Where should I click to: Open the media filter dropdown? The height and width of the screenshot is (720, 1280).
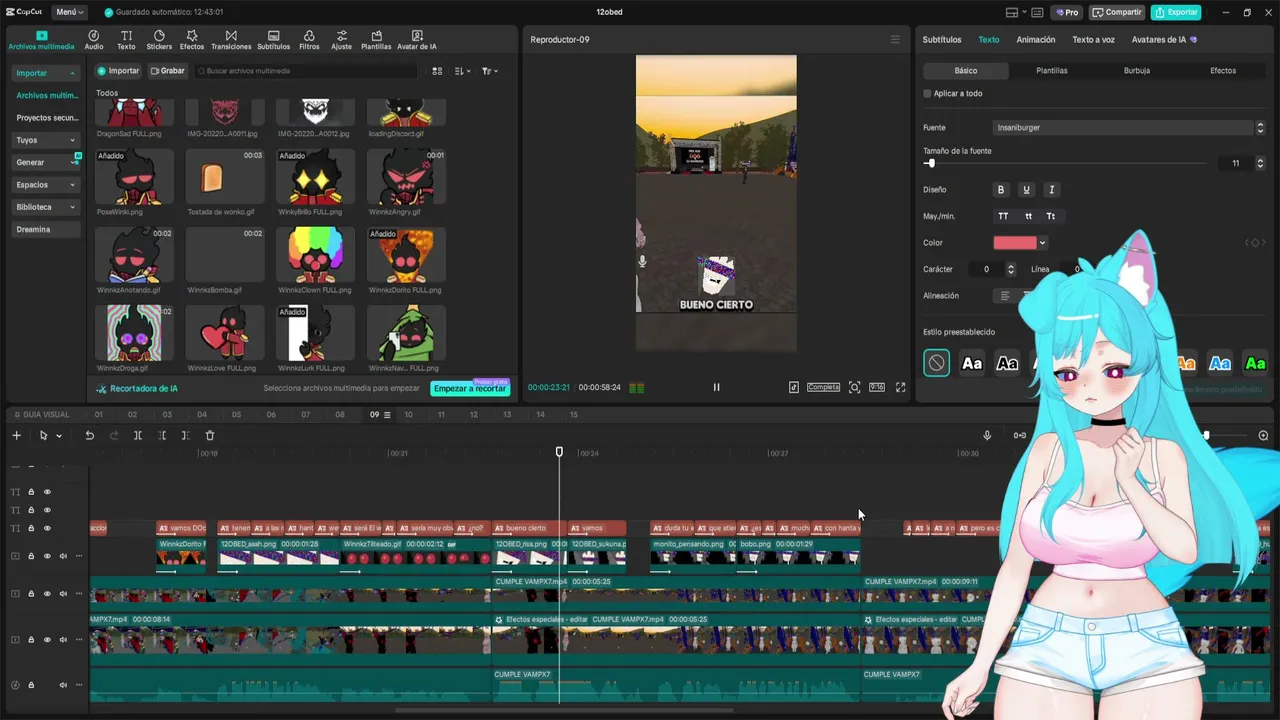coord(489,71)
